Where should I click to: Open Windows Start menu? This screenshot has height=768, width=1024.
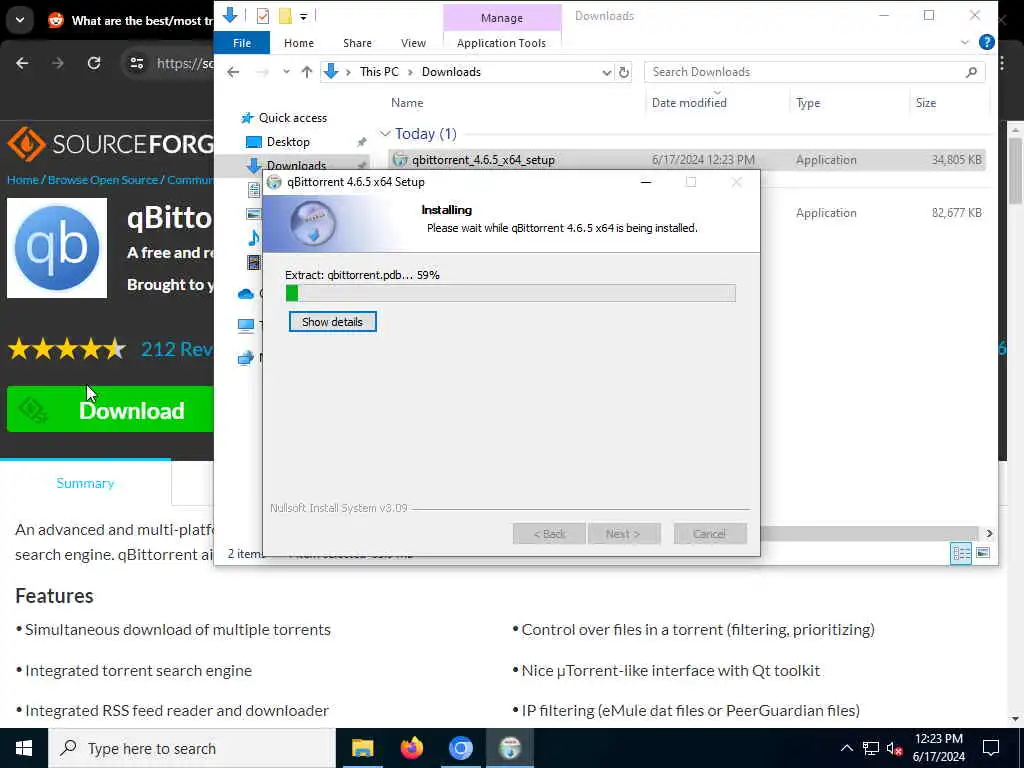24,748
